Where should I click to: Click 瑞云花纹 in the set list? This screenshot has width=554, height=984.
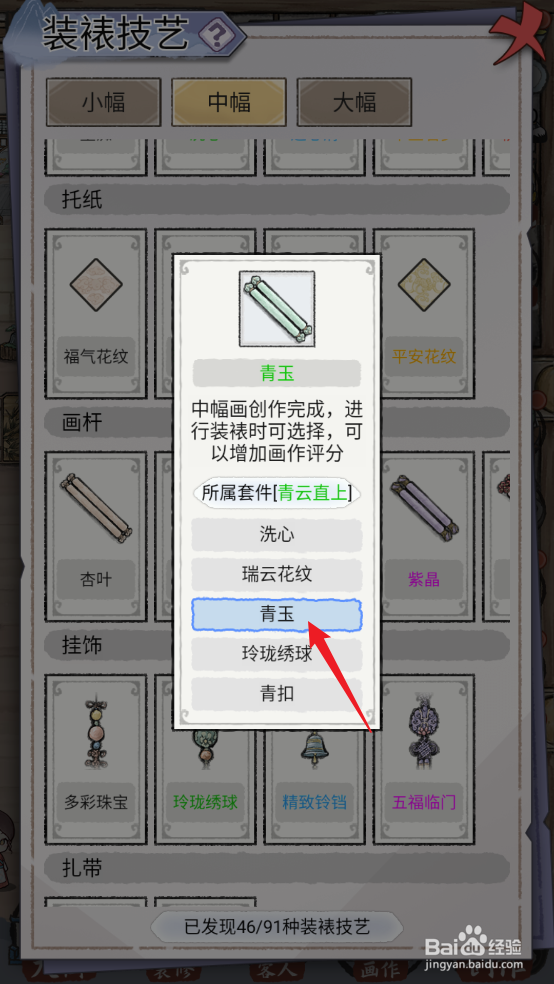277,574
